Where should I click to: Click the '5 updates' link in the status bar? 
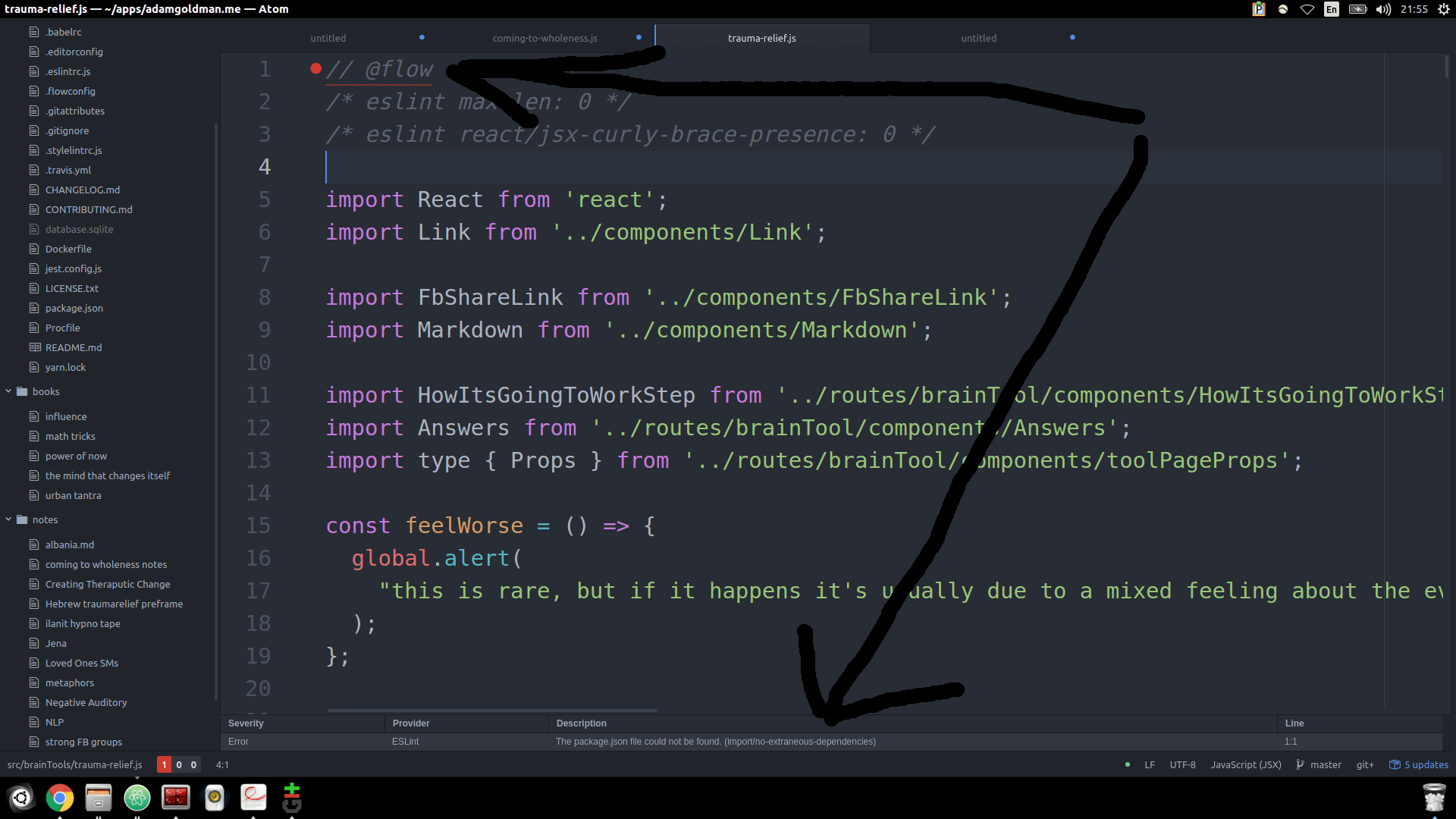(x=1426, y=764)
